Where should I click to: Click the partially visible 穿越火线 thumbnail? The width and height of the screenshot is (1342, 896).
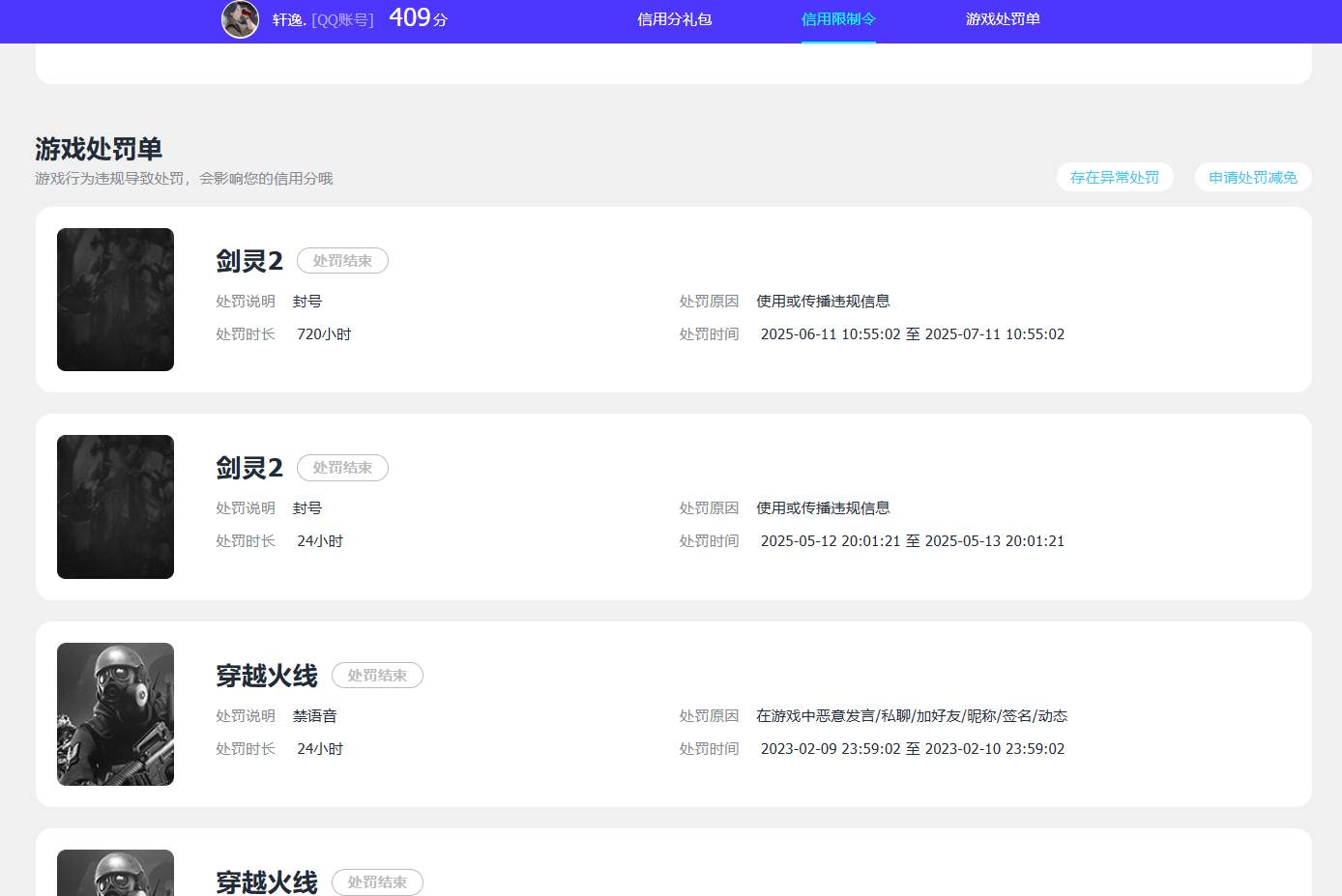(115, 873)
